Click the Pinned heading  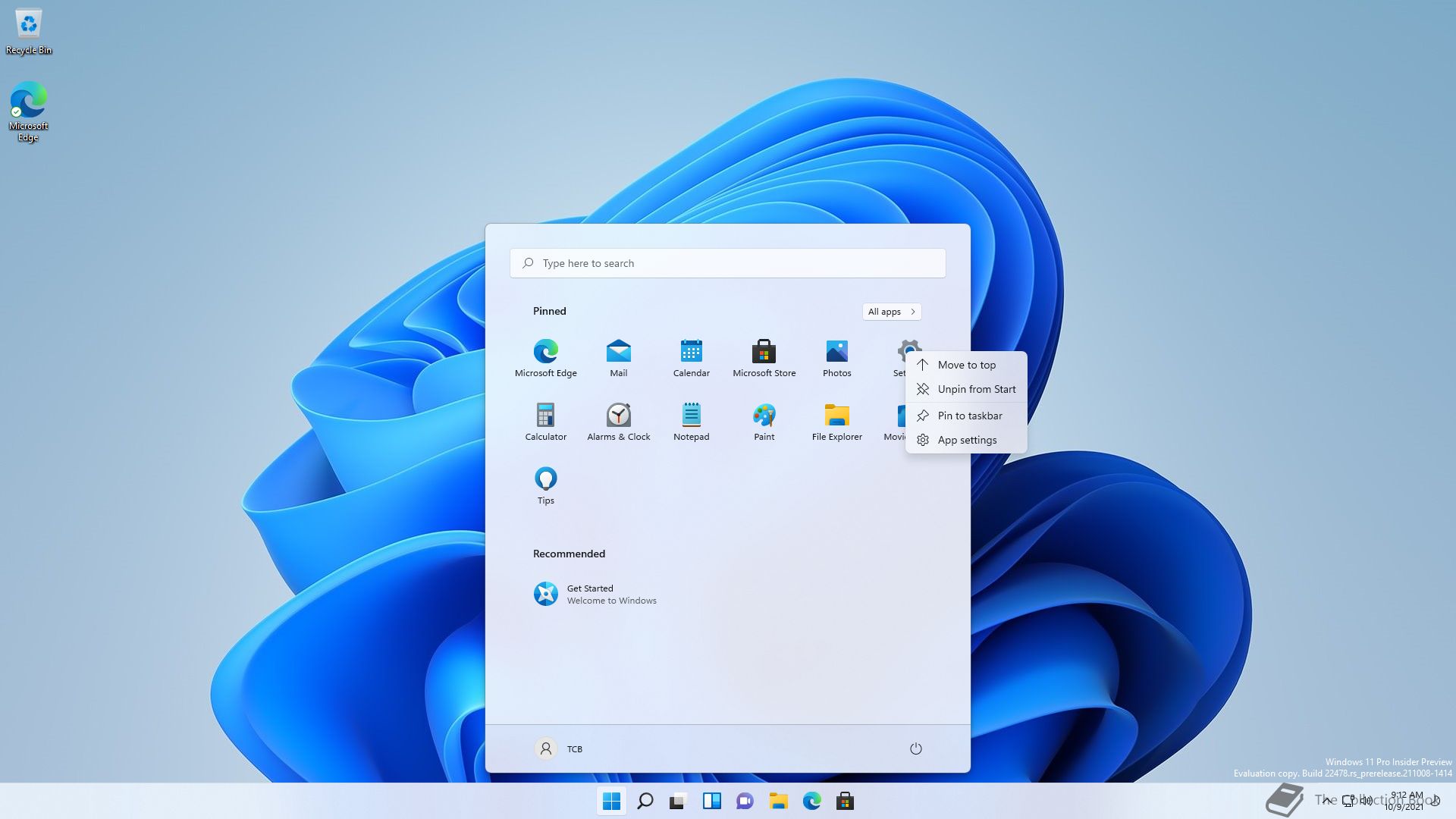point(549,311)
